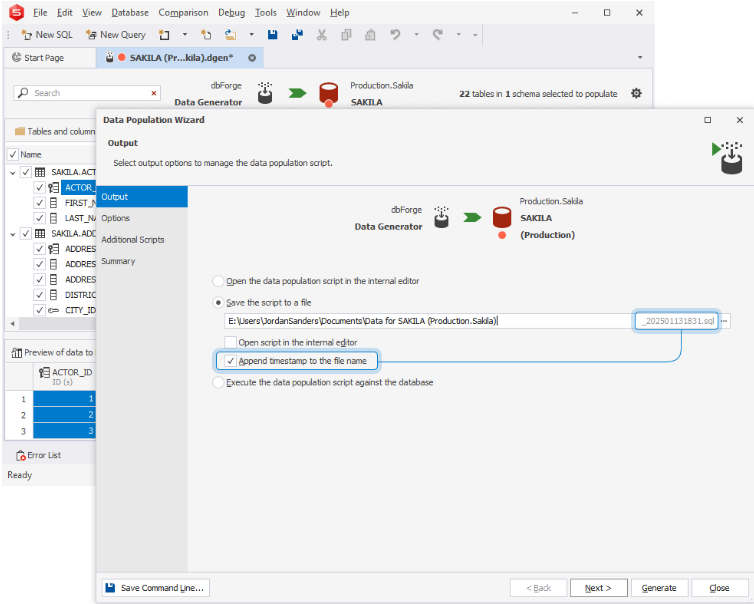The image size is (754, 604).
Task: Toggle the LAST_N column checkbox
Action: point(40,218)
